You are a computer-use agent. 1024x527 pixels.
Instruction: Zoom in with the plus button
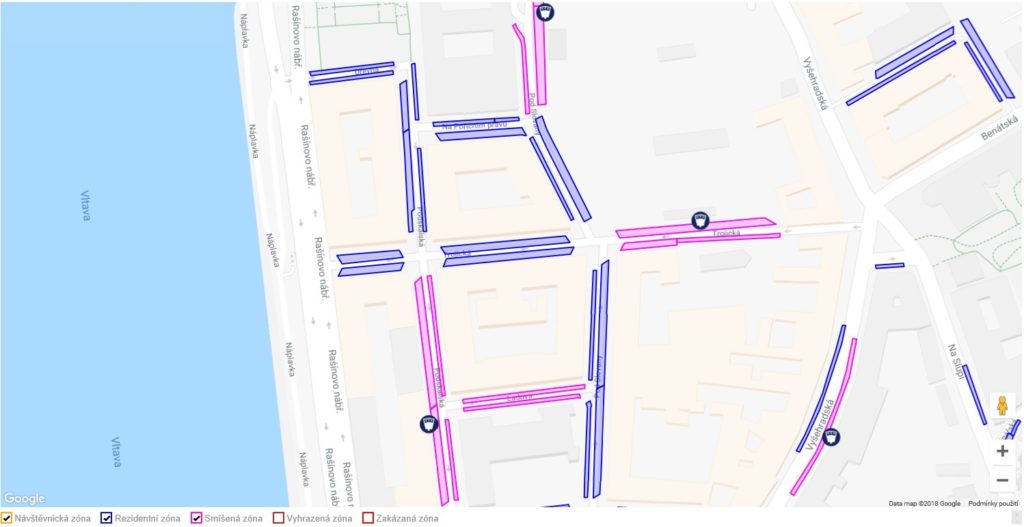point(1002,451)
